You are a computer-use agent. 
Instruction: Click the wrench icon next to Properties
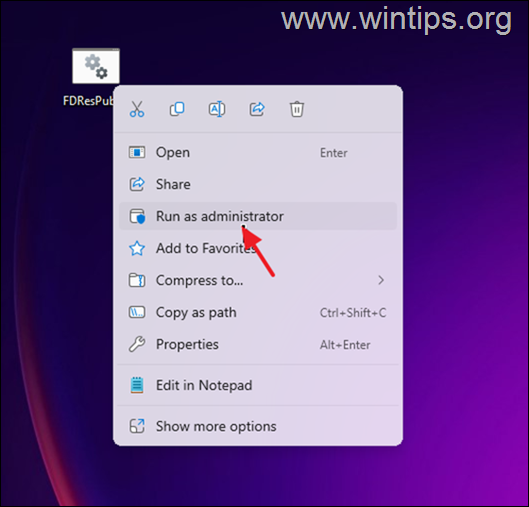coord(137,344)
